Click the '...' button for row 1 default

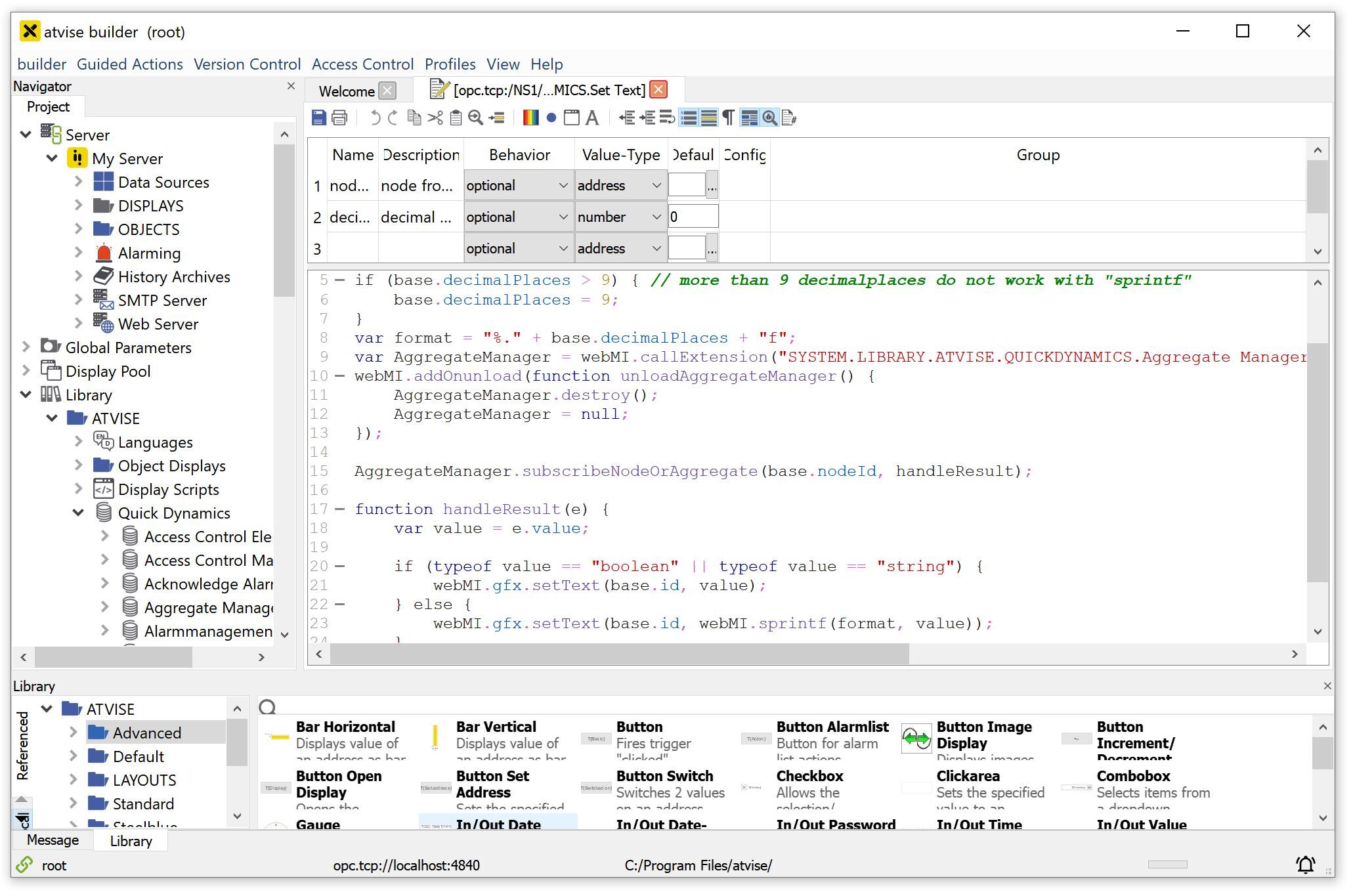point(712,186)
